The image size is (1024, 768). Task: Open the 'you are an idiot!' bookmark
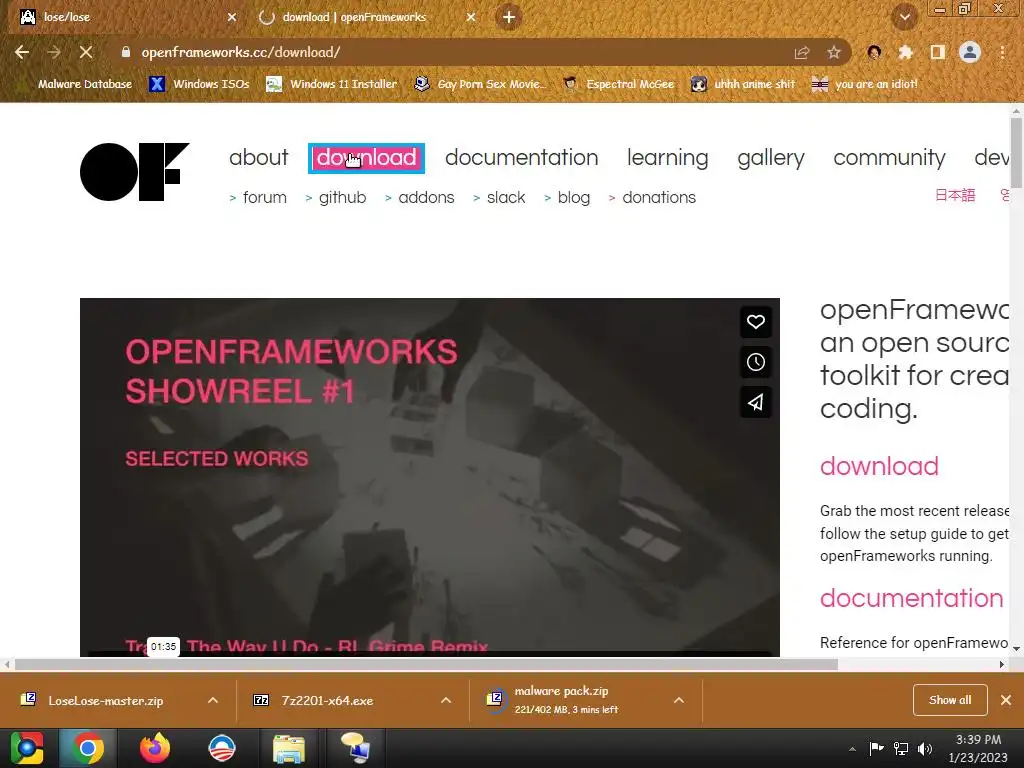(865, 84)
